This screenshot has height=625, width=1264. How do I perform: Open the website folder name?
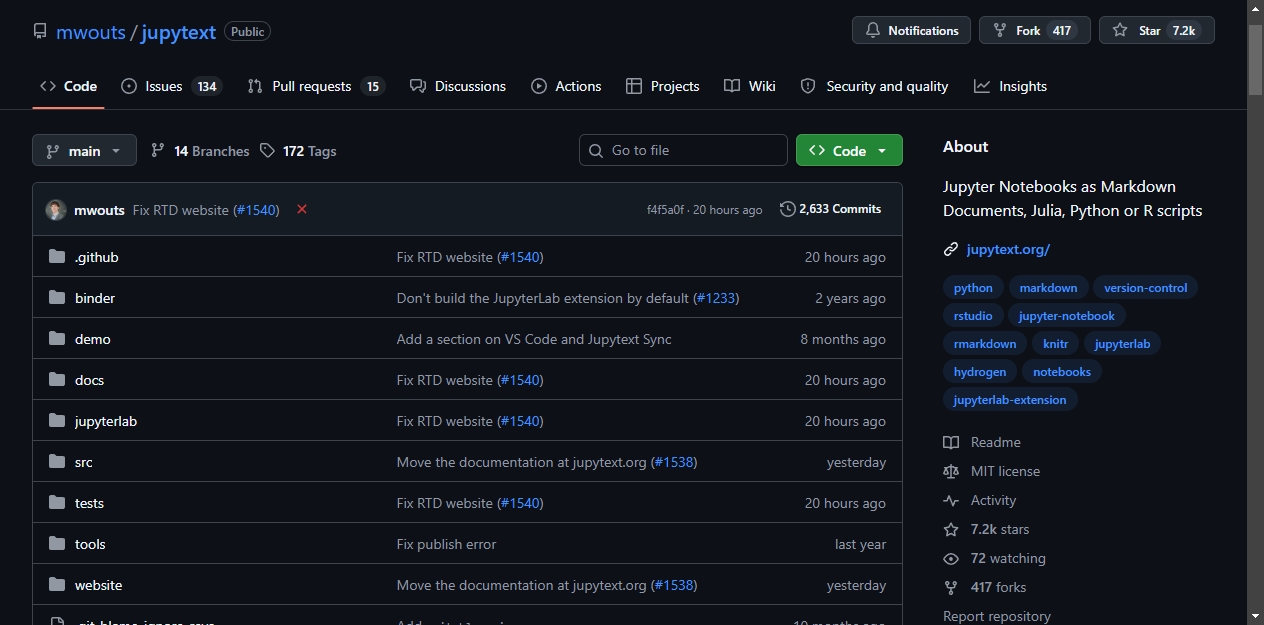coord(99,585)
